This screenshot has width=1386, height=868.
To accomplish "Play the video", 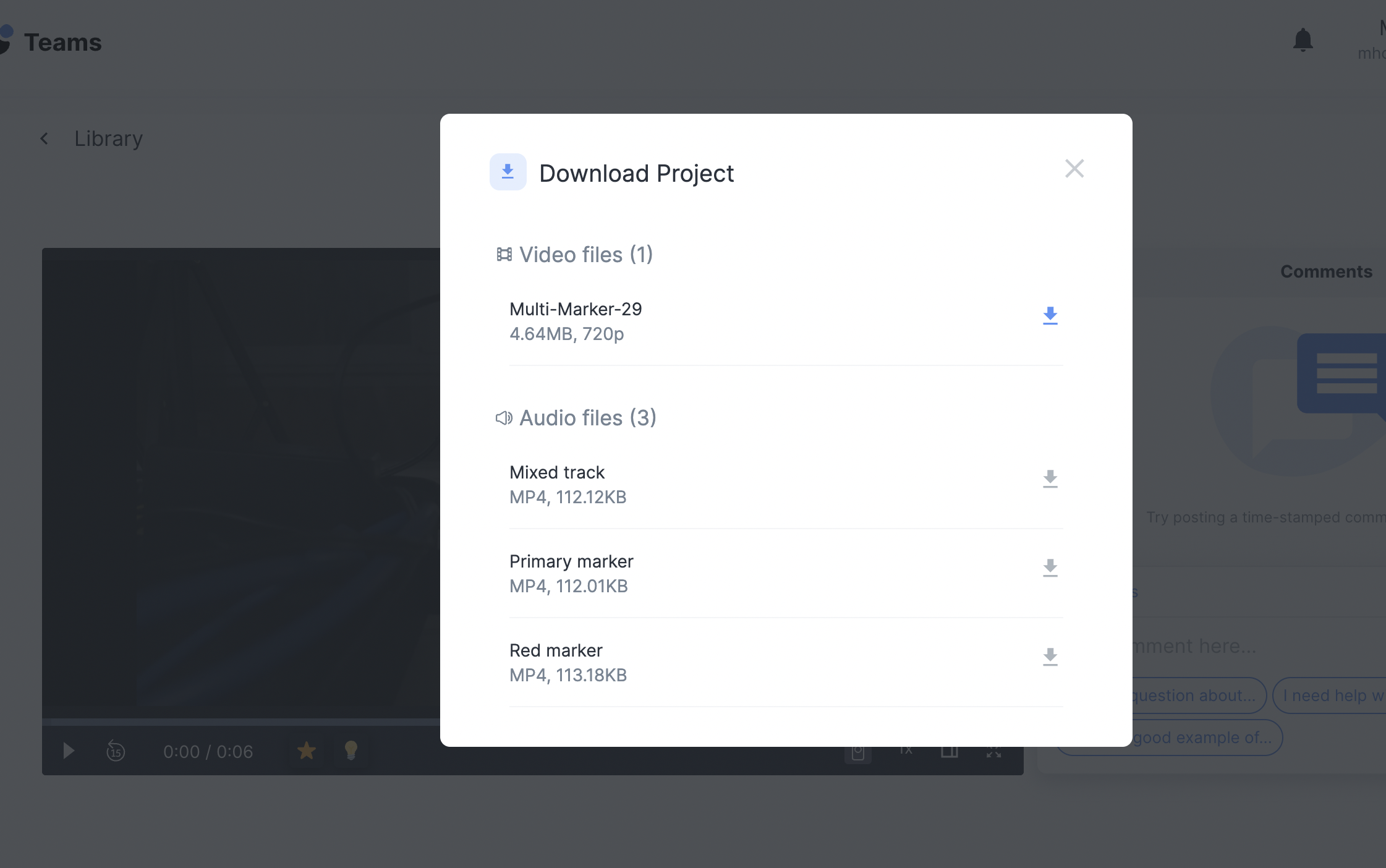I will (69, 751).
